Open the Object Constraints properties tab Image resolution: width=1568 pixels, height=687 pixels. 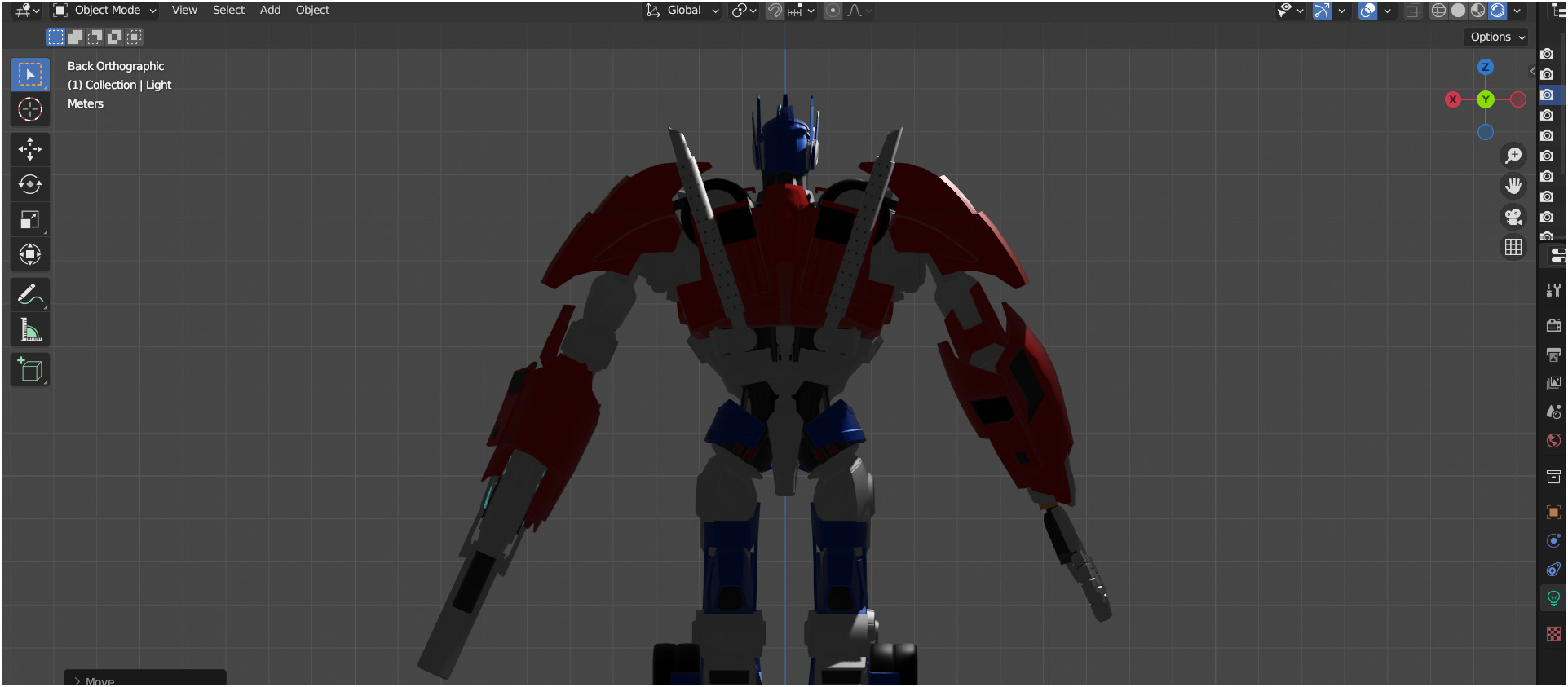coord(1553,569)
